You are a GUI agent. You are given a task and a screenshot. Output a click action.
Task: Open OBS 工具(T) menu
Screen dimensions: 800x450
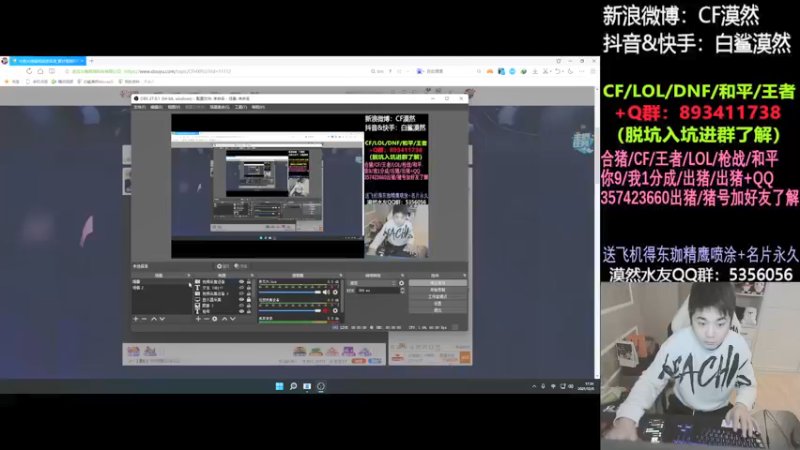(241, 107)
